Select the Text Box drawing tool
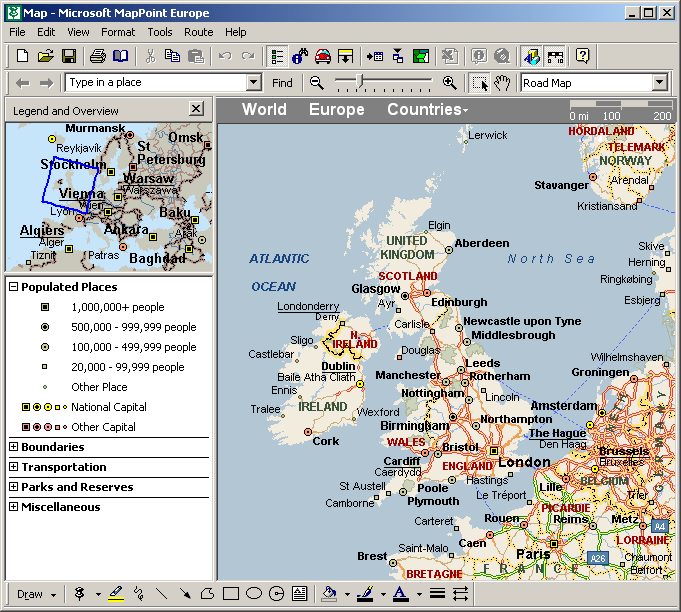This screenshot has width=681, height=612. tap(299, 593)
